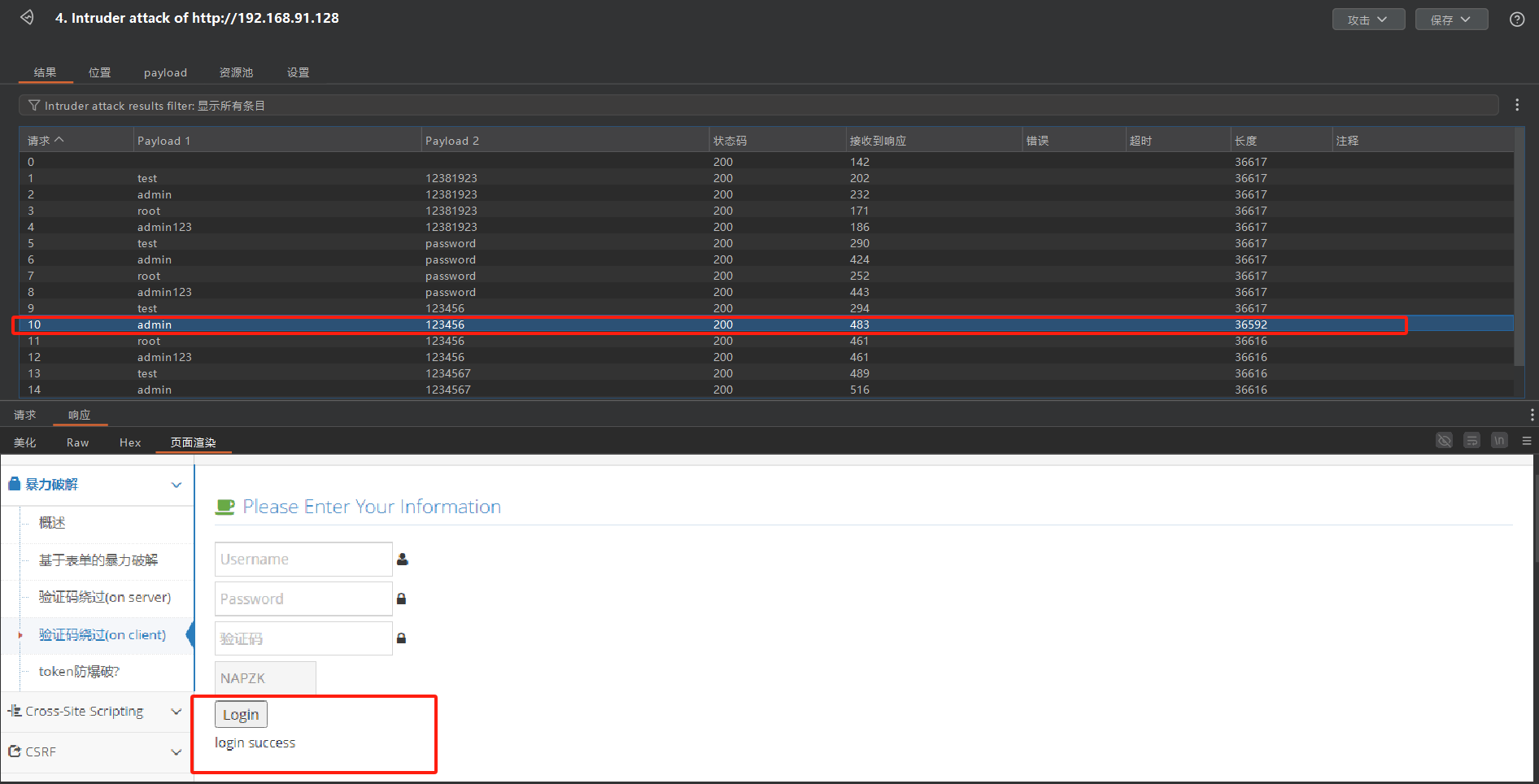Open the 保存 dropdown button
The height and width of the screenshot is (784, 1539).
pyautogui.click(x=1451, y=20)
